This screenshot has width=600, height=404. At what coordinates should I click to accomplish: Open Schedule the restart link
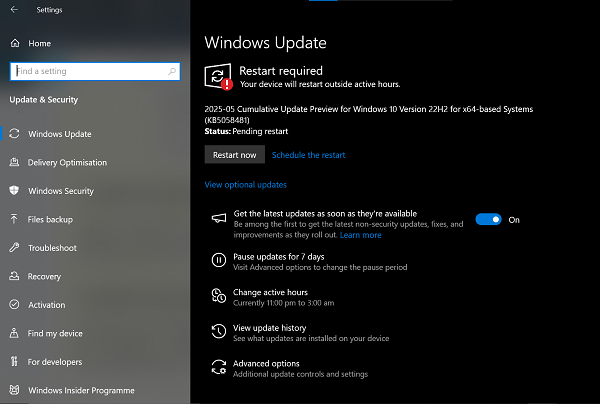click(308, 155)
